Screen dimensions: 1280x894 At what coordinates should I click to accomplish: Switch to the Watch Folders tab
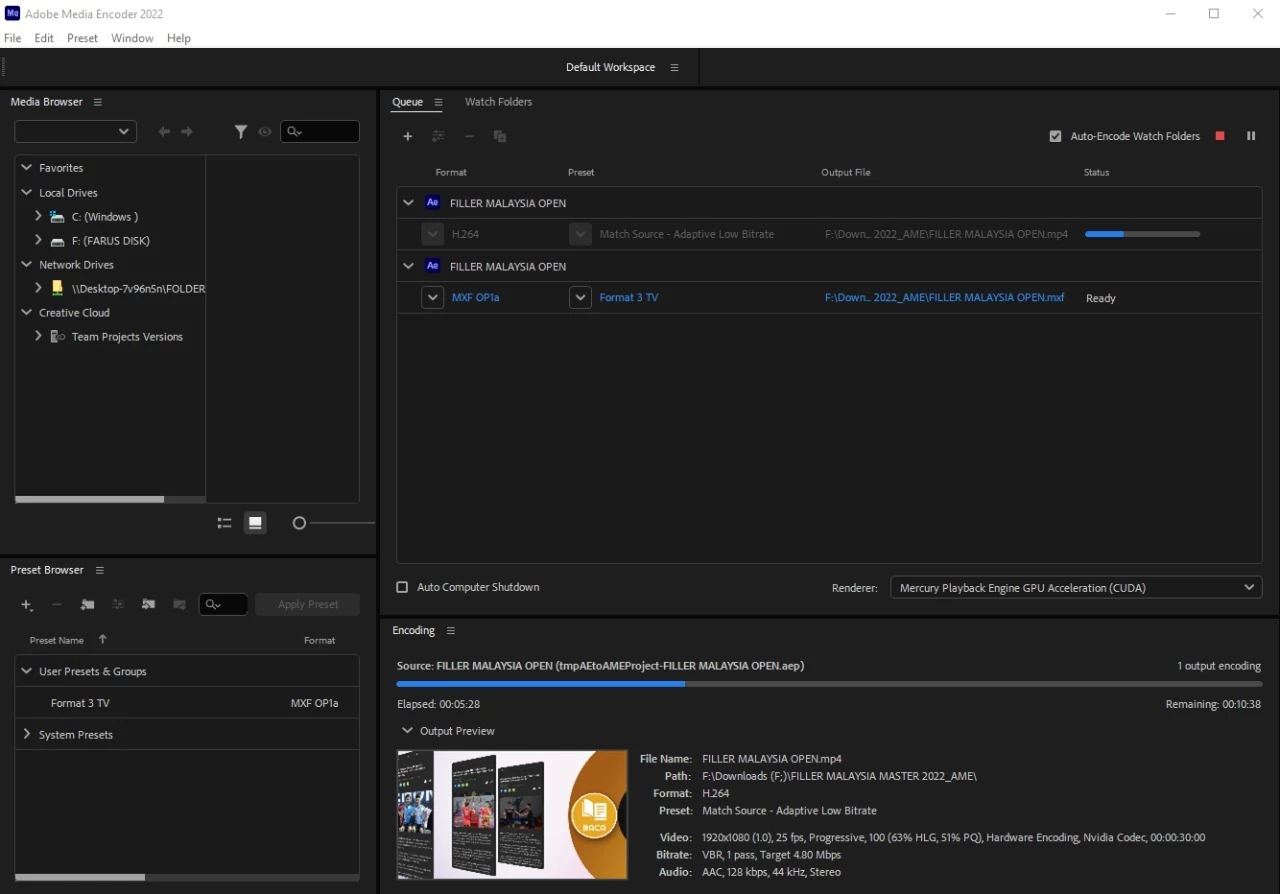498,102
